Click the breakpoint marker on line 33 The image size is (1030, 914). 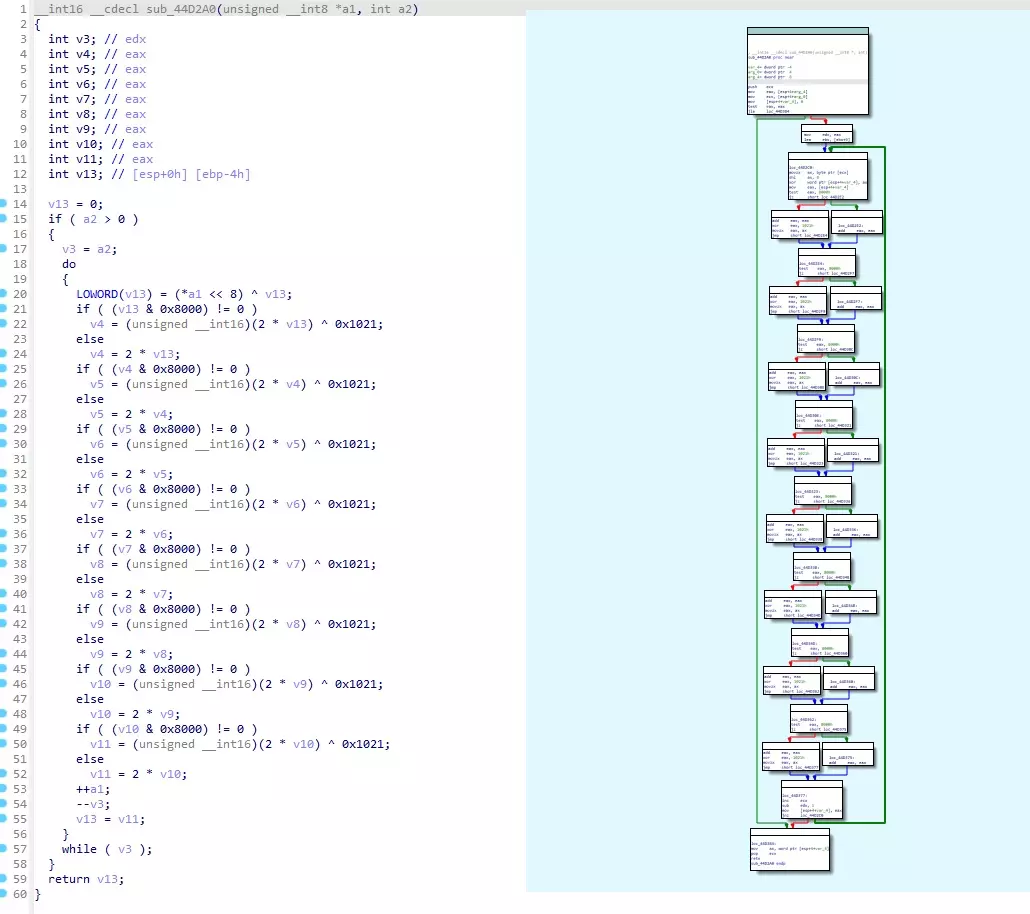[x=5, y=489]
